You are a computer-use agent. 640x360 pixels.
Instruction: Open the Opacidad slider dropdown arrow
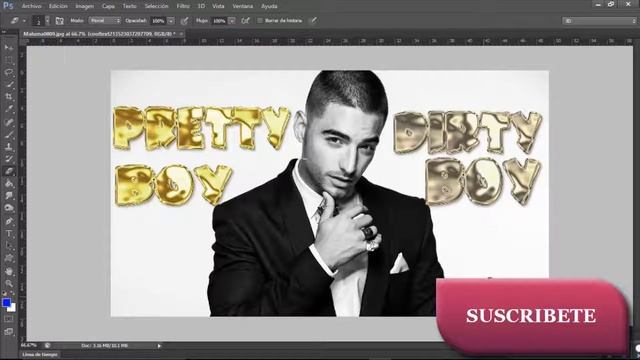[x=171, y=20]
